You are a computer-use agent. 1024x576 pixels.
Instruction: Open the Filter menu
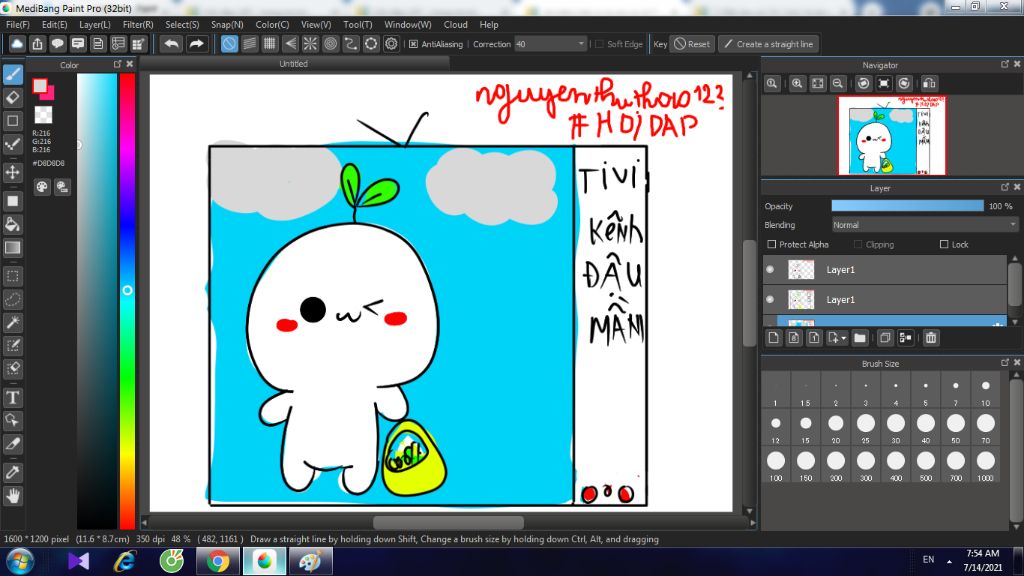point(138,24)
